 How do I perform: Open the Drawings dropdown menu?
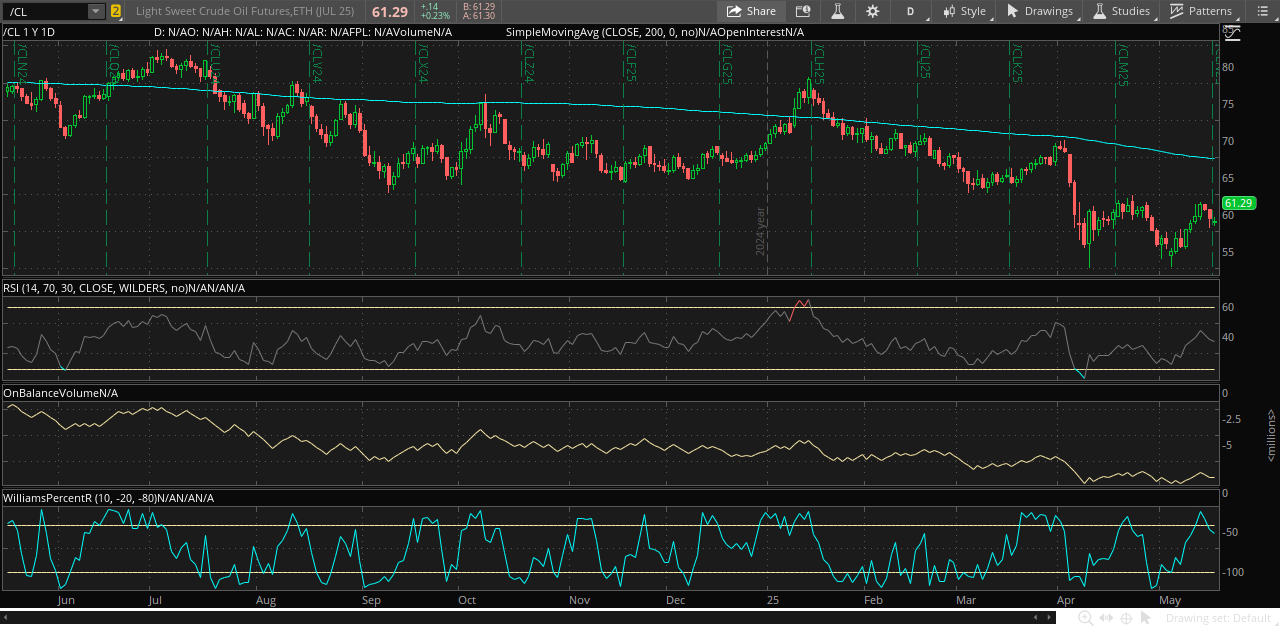click(1039, 11)
